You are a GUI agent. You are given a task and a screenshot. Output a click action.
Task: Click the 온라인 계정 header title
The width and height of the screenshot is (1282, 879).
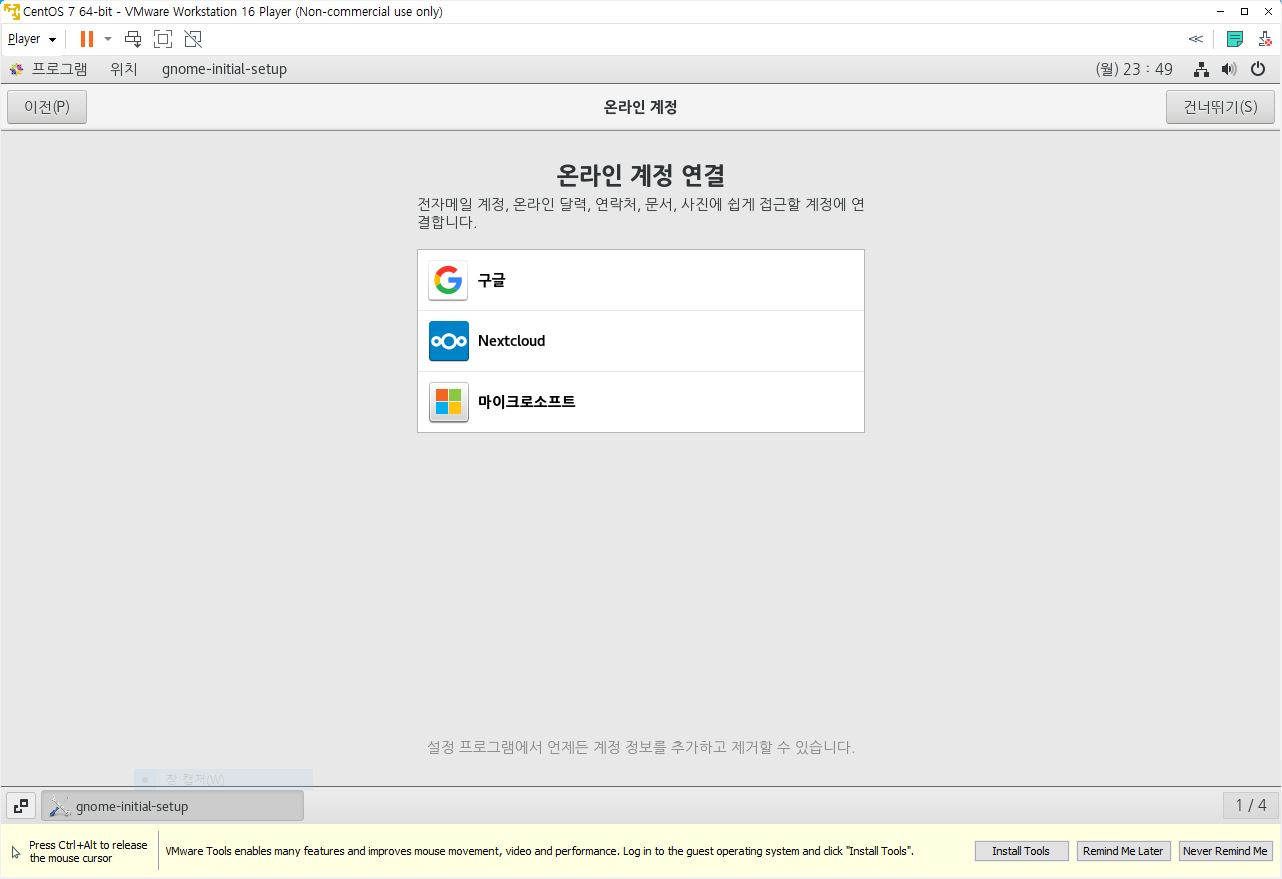[641, 107]
